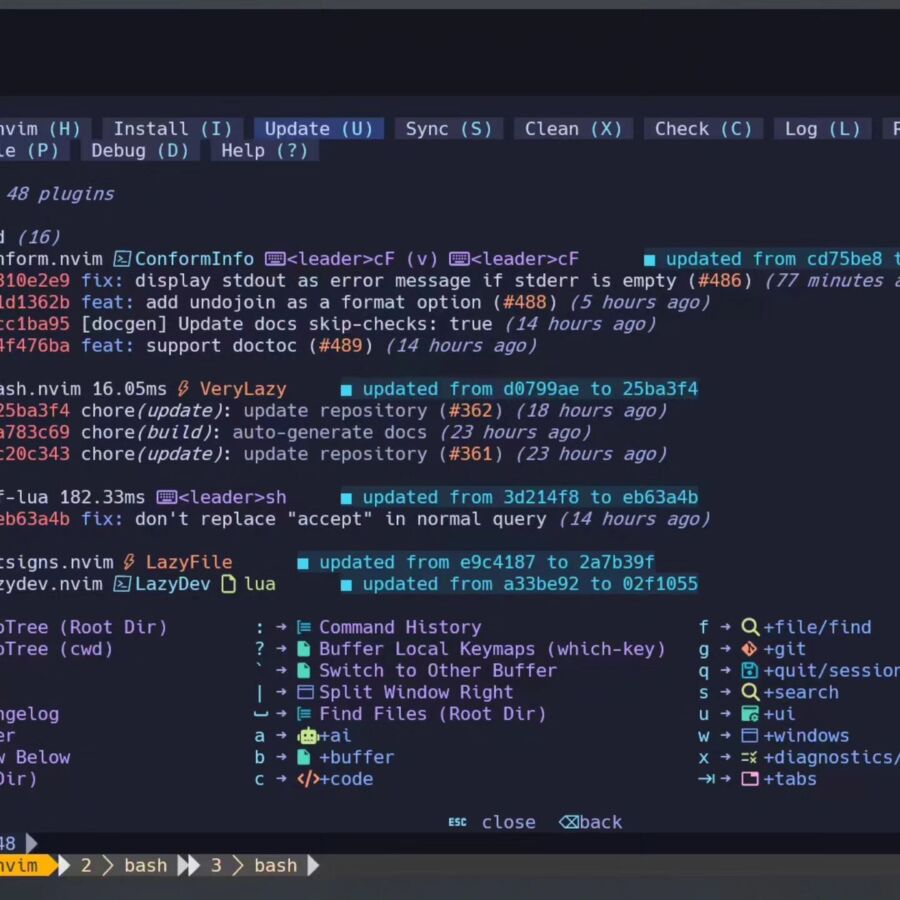Click the Buffer Local Keymaps file icon
Image resolution: width=900 pixels, height=900 pixels.
pos(304,649)
